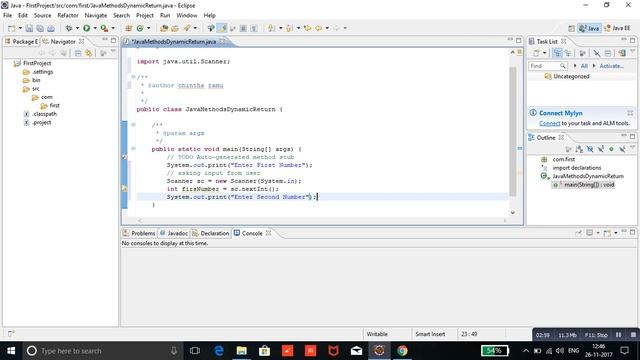Open New Java Class dropdown arrow
The height and width of the screenshot is (360, 640).
tap(148, 28)
